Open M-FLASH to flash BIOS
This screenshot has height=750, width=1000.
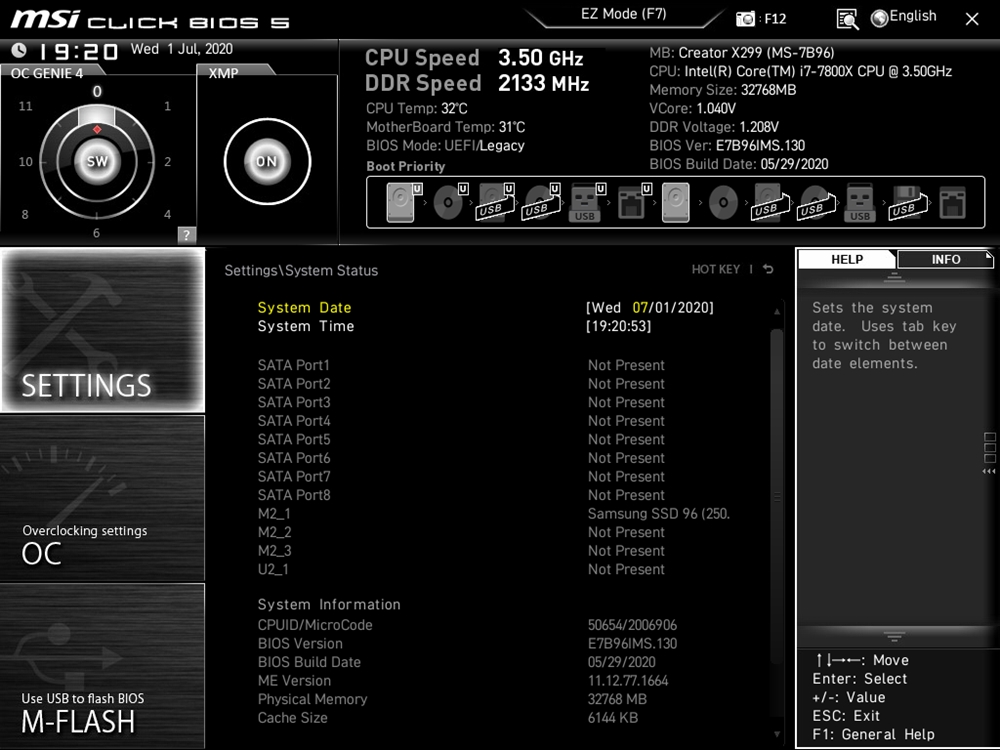(x=103, y=666)
